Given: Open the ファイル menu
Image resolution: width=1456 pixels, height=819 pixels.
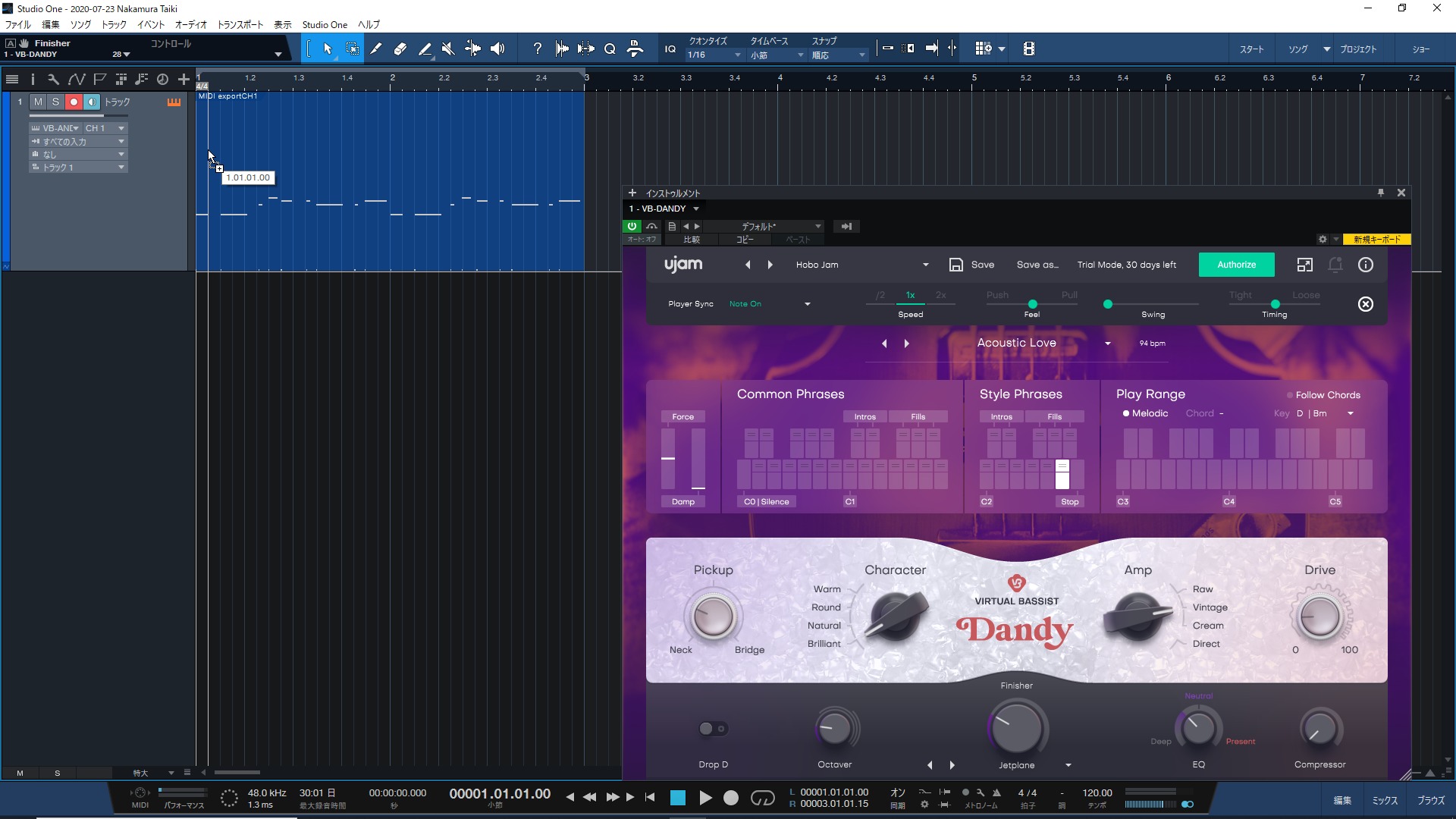Looking at the screenshot, I should [18, 24].
